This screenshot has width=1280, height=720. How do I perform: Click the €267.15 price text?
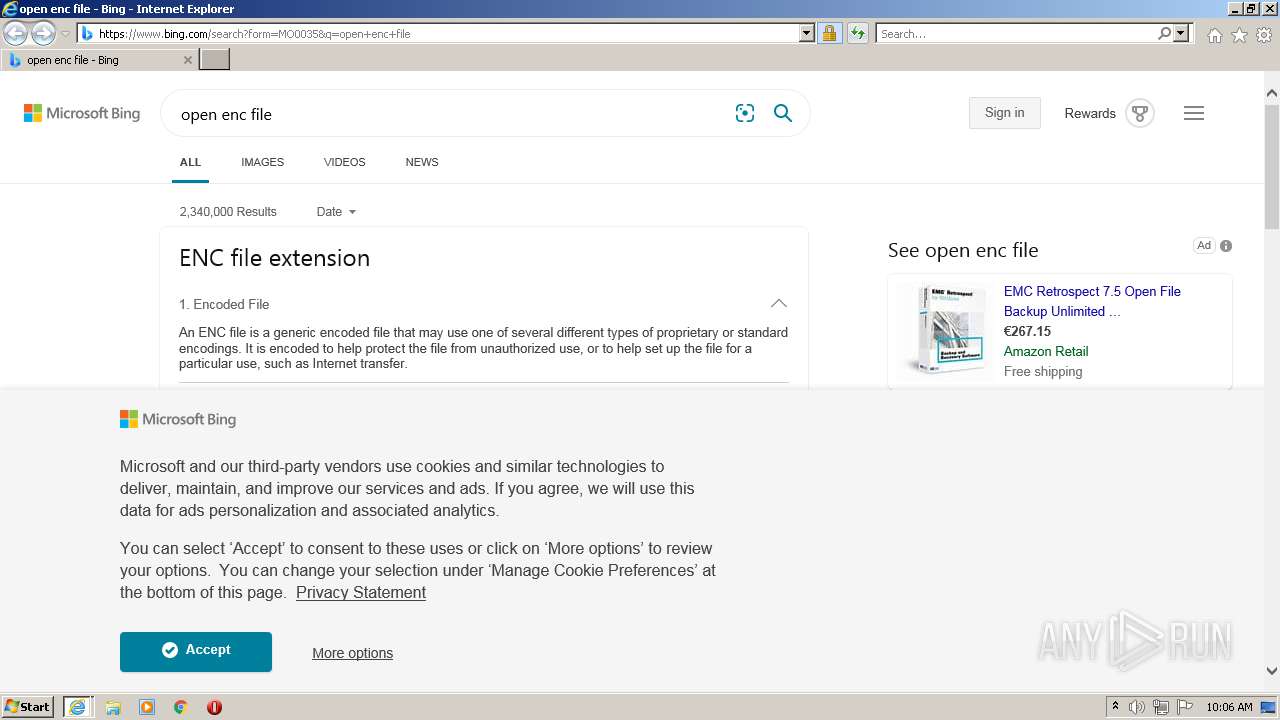point(1027,332)
